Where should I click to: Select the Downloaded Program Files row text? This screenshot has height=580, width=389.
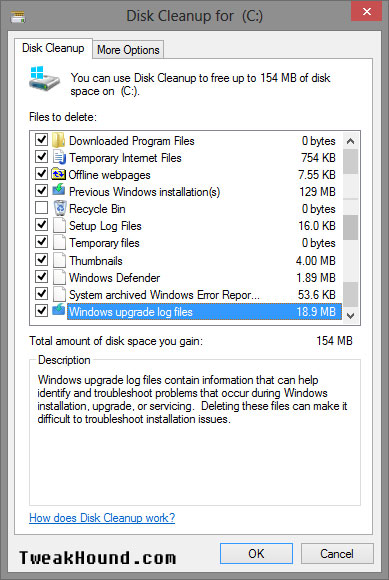(x=132, y=141)
